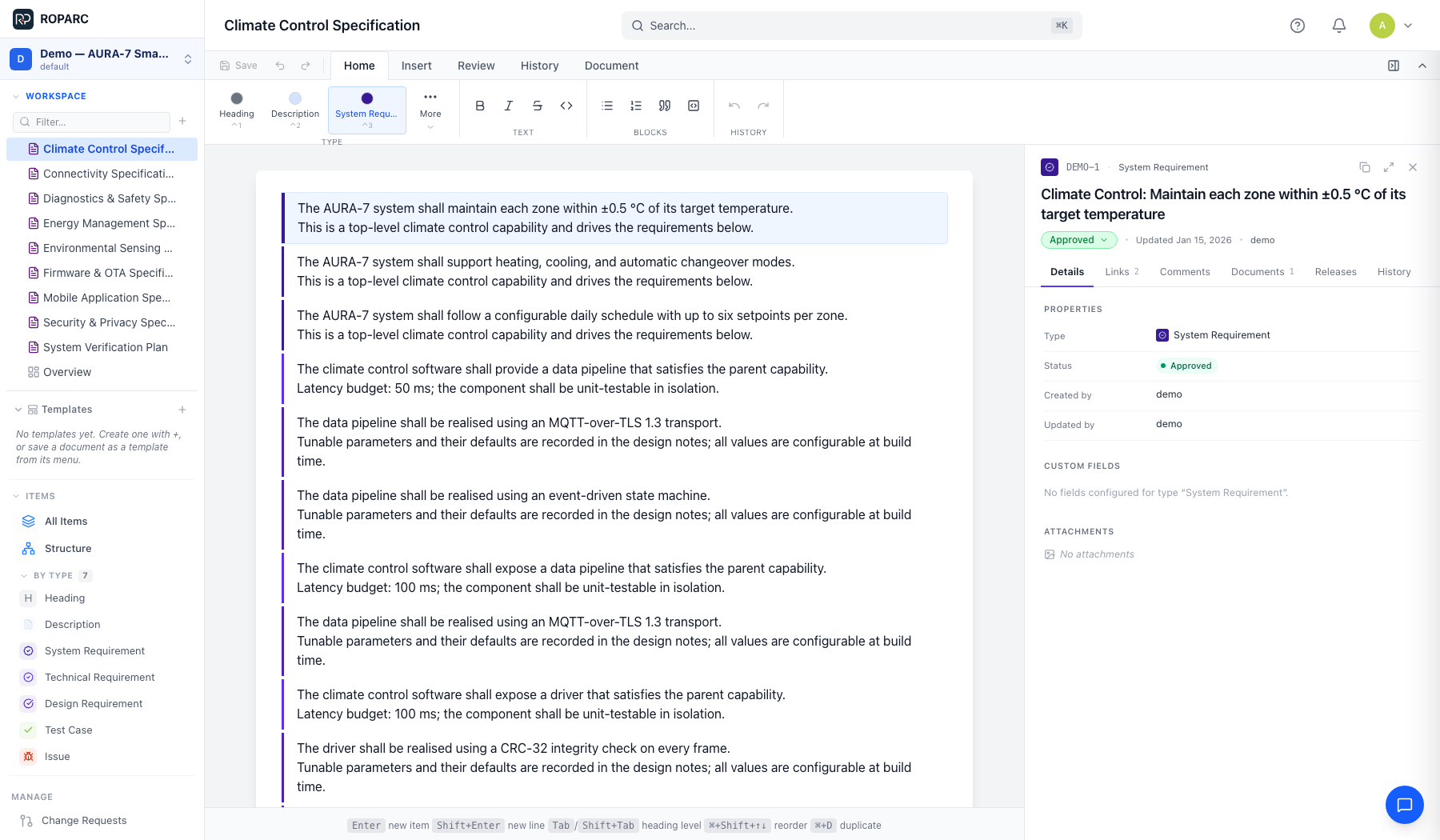Image resolution: width=1440 pixels, height=840 pixels.
Task: Insert a code block
Action: [x=694, y=106]
